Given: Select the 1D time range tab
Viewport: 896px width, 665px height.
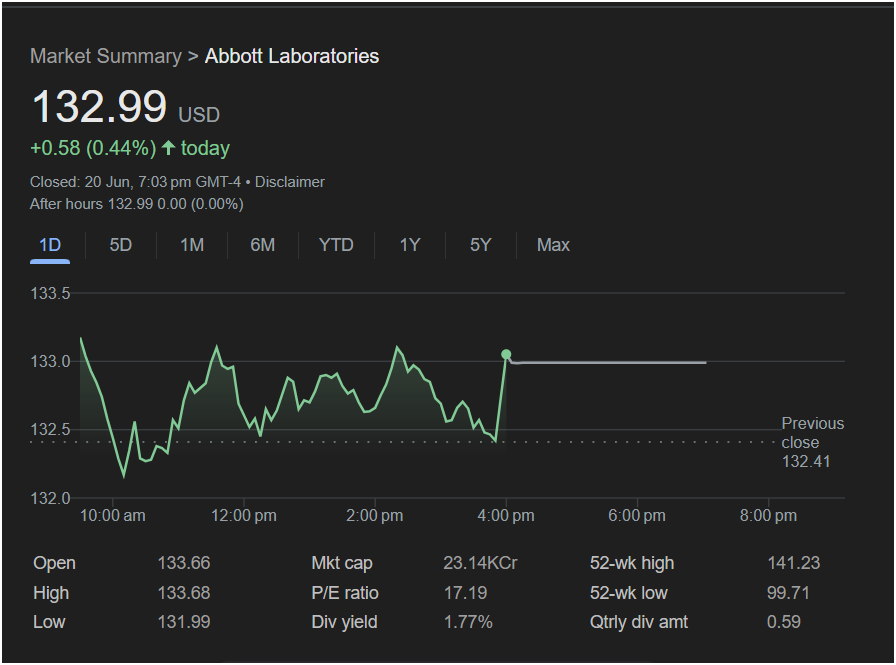Looking at the screenshot, I should pos(50,245).
